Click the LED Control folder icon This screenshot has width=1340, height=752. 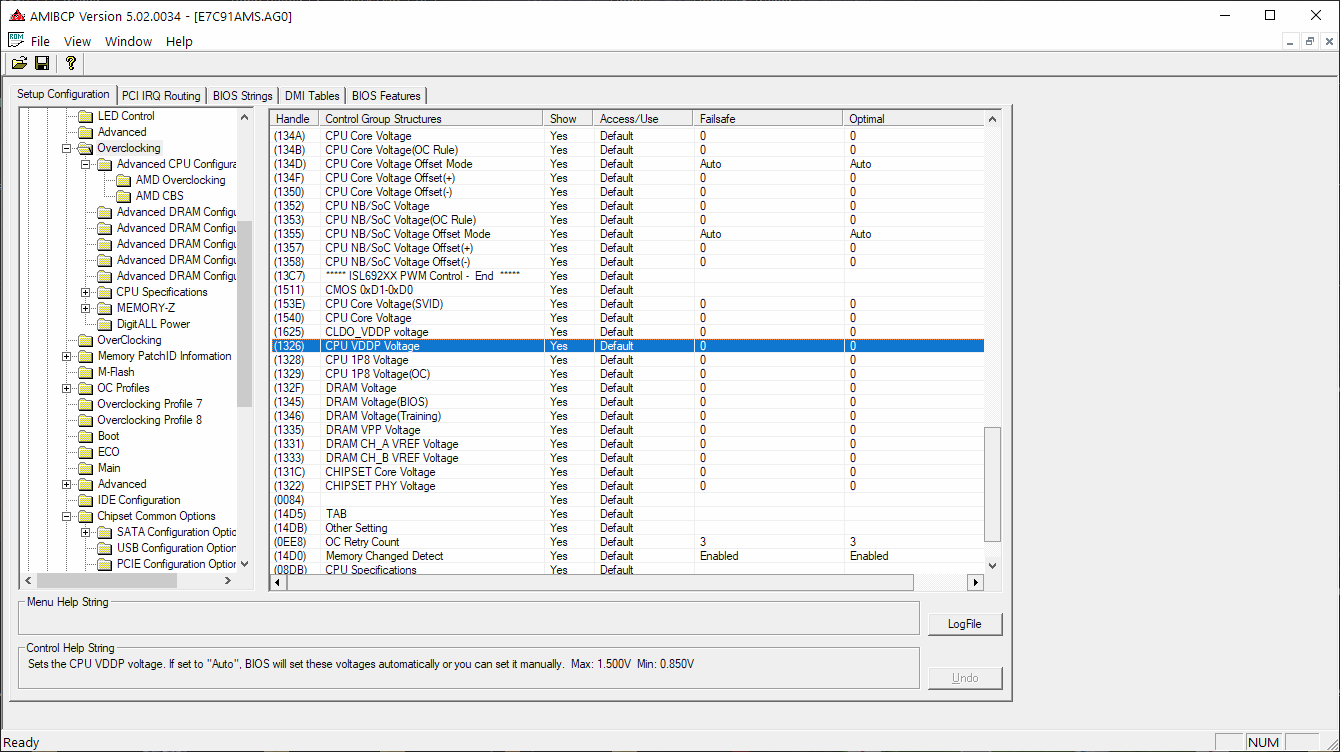point(86,116)
